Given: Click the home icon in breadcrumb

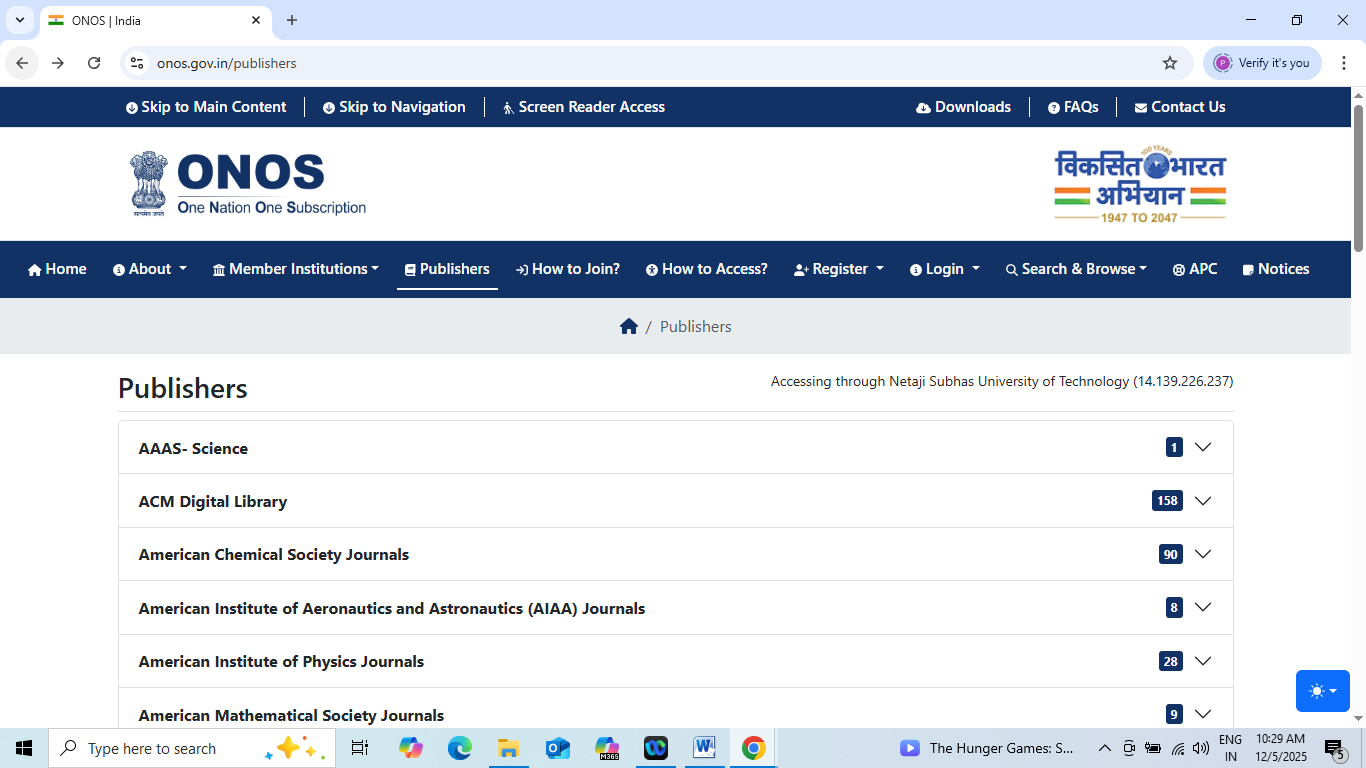Looking at the screenshot, I should click(x=629, y=327).
